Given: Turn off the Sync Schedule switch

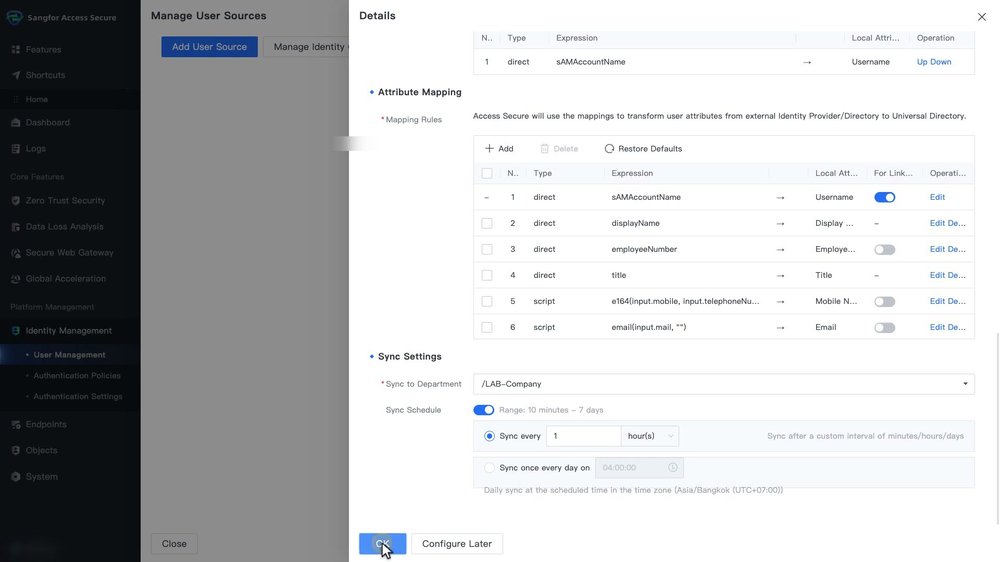Looking at the screenshot, I should pos(483,410).
